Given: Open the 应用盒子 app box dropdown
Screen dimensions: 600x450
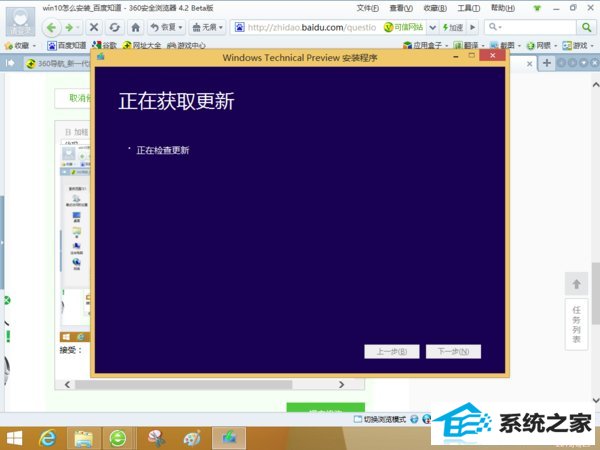Looking at the screenshot, I should 425,46.
